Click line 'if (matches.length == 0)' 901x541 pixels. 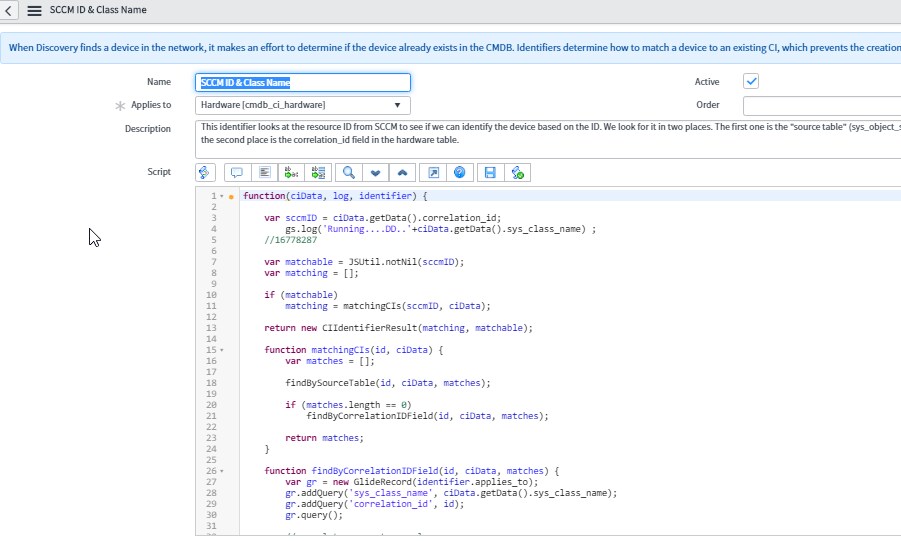click(348, 405)
